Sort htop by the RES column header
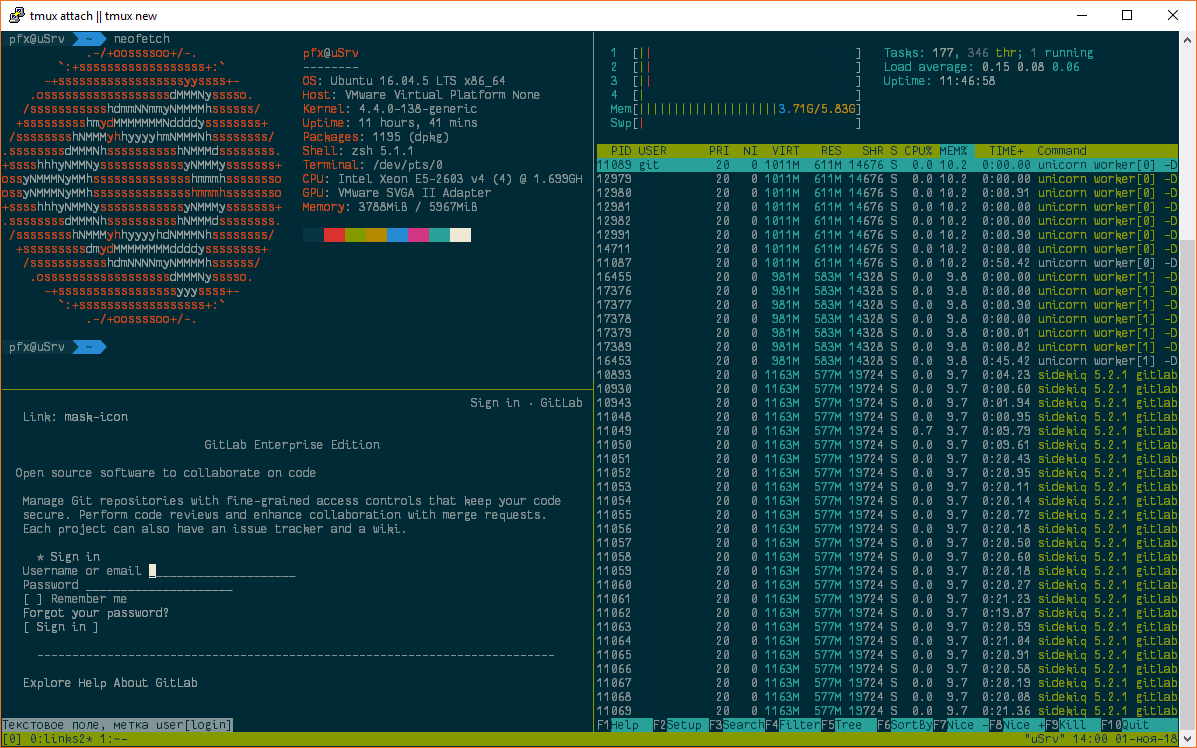Viewport: 1197px width, 748px height. (x=831, y=151)
